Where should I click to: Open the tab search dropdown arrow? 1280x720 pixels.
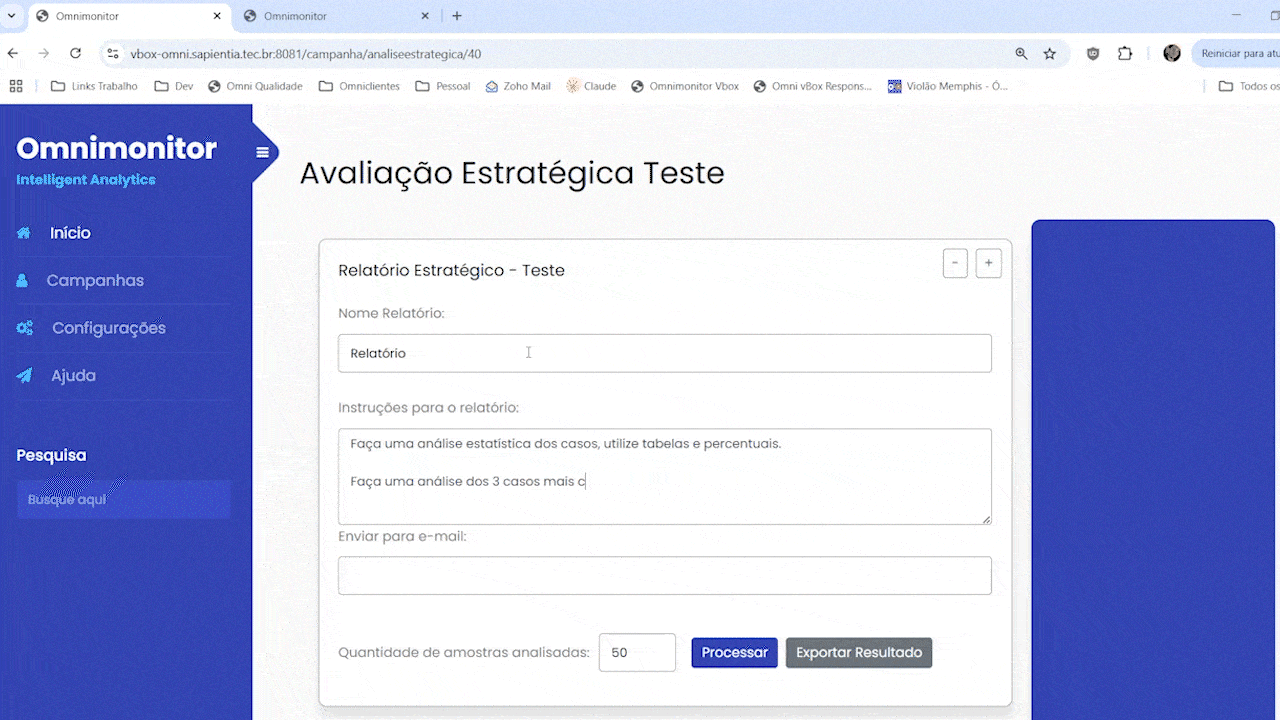point(12,16)
